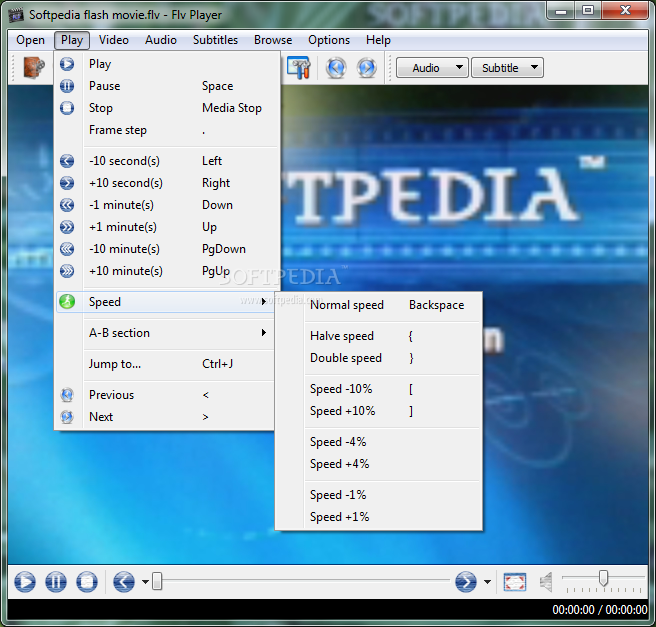Select Speed -4% option

click(x=379, y=442)
